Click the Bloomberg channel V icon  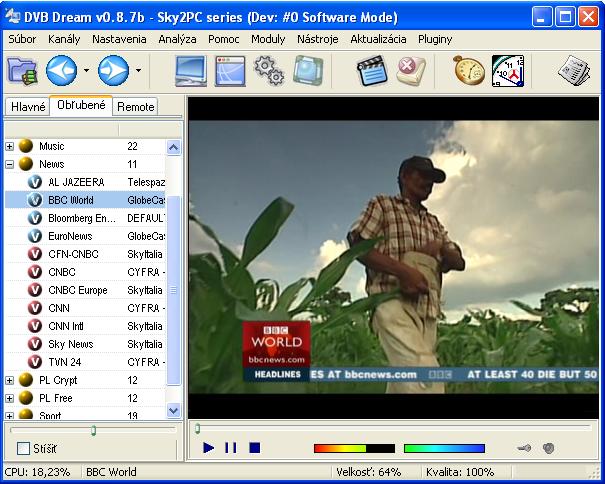point(35,218)
